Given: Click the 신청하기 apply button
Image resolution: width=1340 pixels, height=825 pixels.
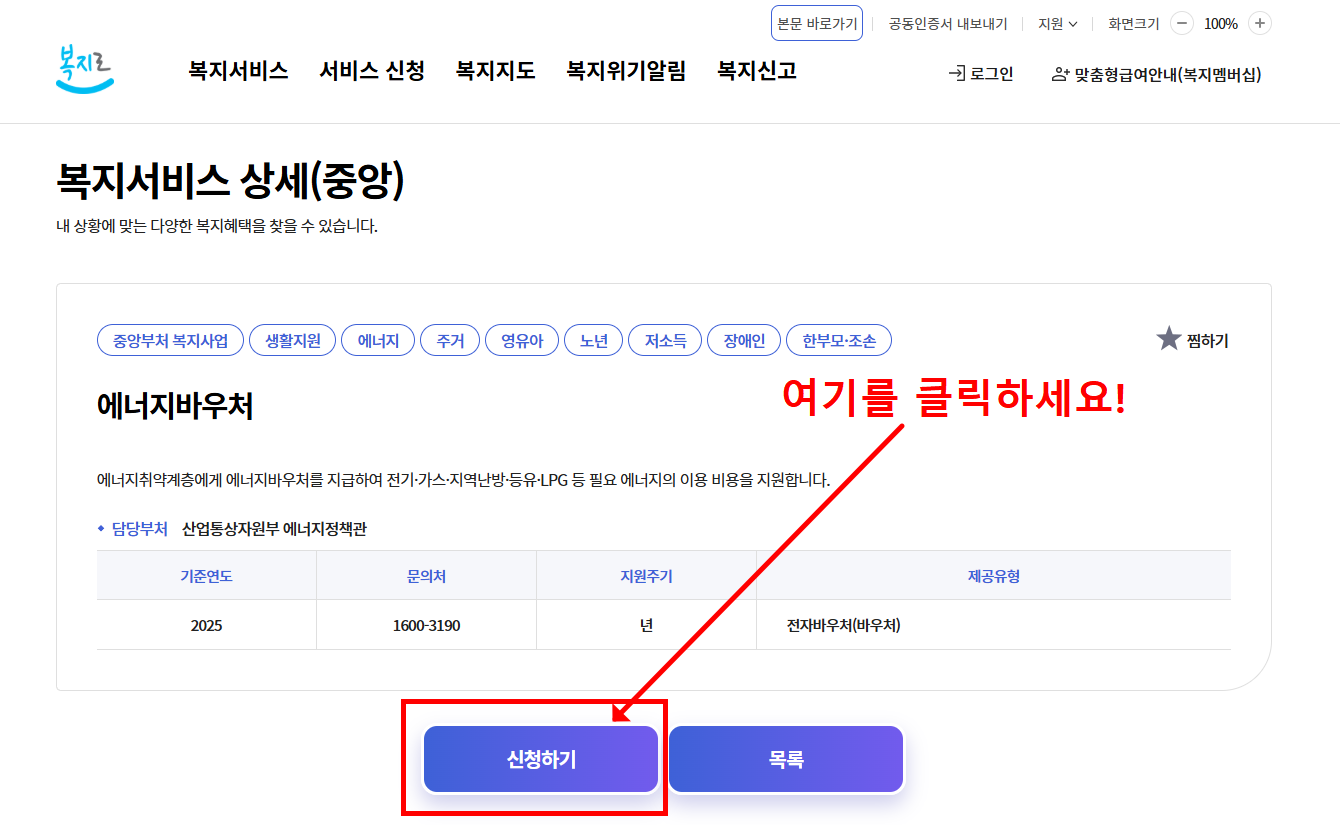Looking at the screenshot, I should tap(540, 758).
